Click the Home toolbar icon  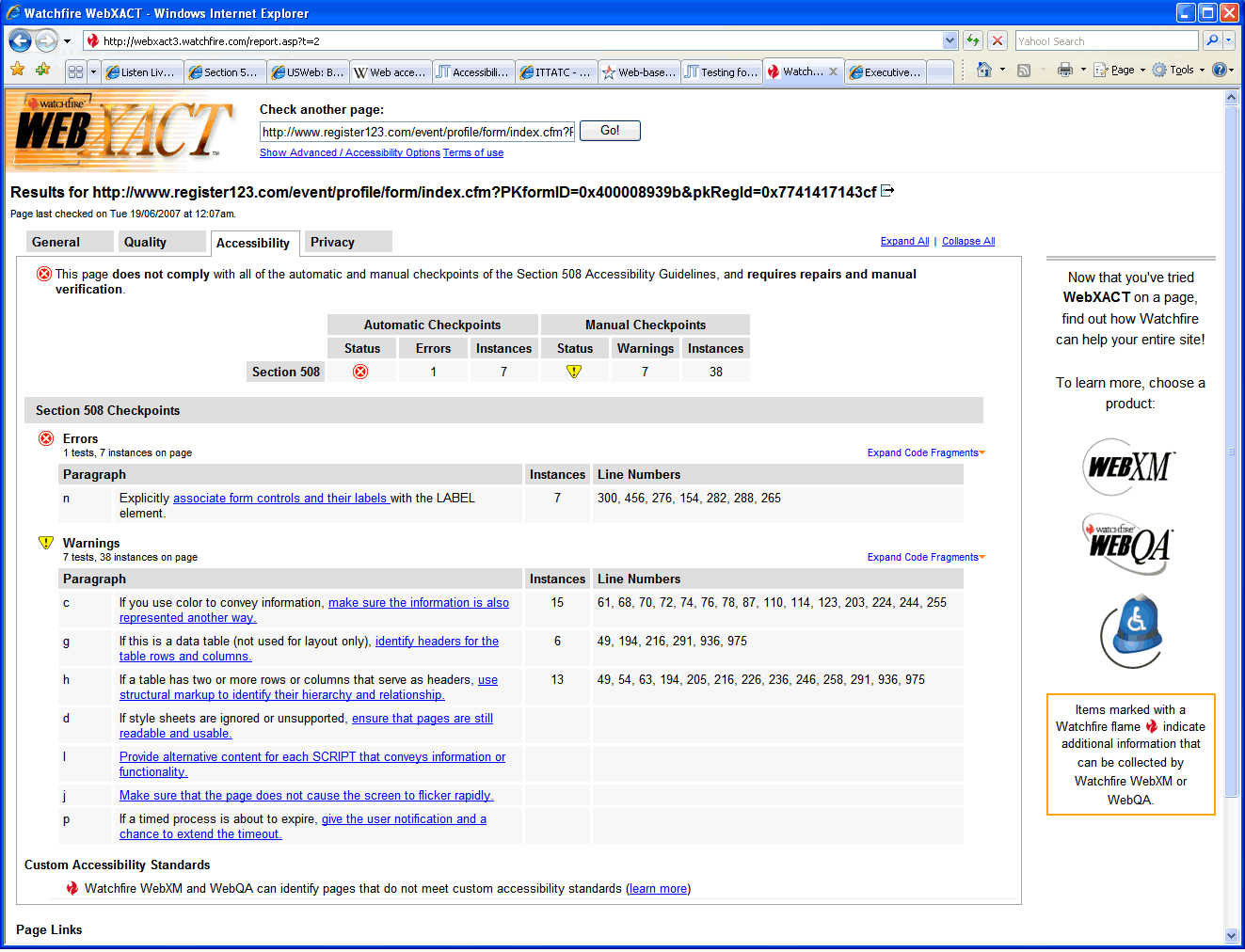[x=984, y=70]
